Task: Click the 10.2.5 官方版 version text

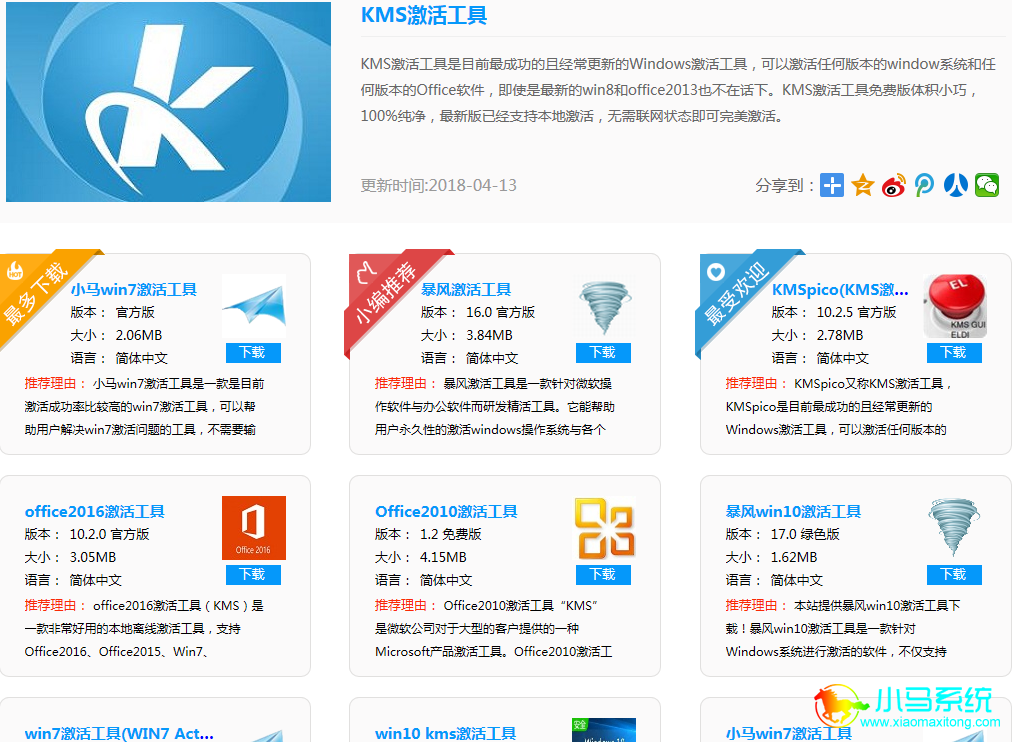Action: [x=856, y=312]
